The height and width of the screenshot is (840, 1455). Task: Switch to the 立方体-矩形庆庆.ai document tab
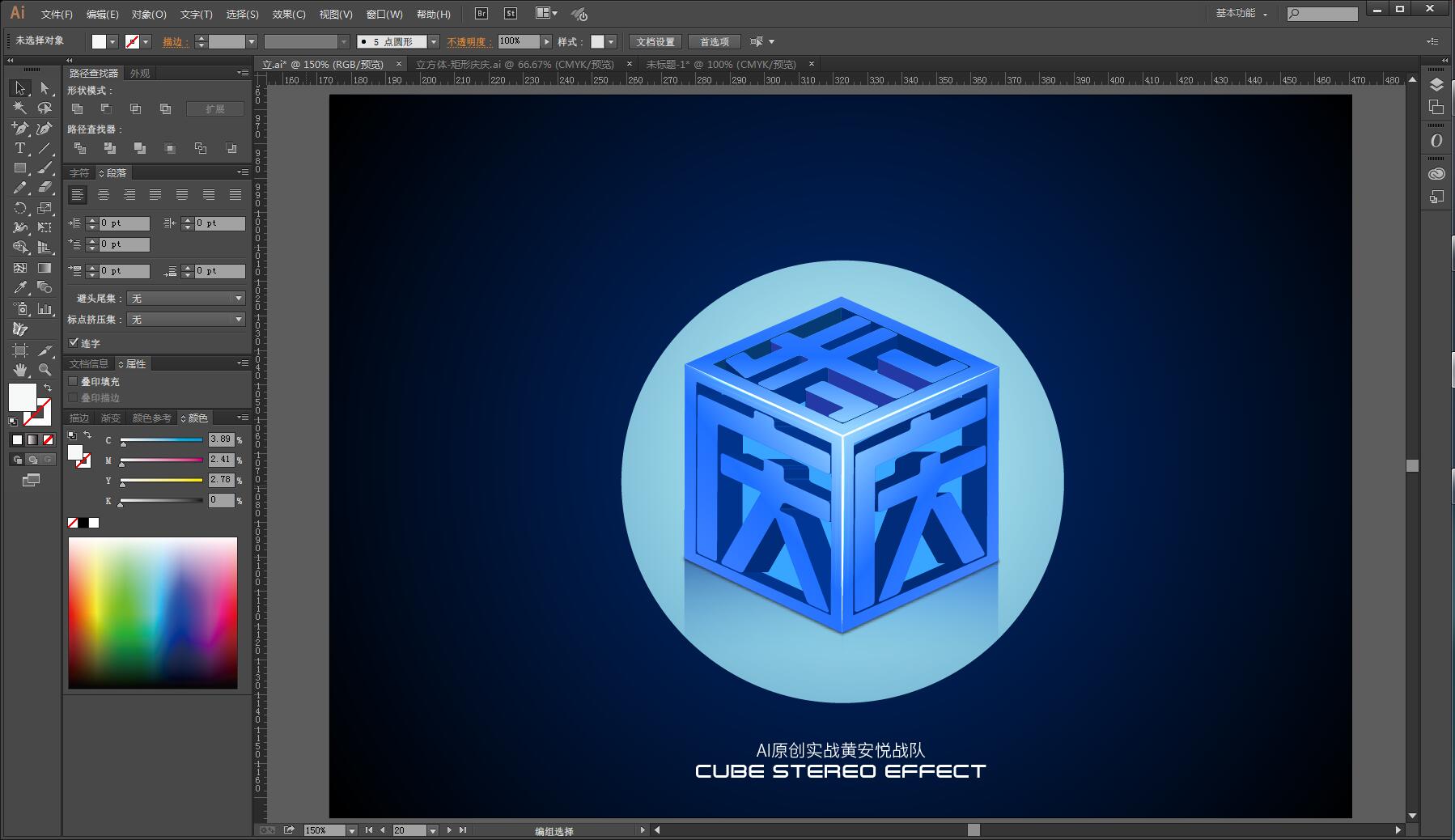tap(515, 64)
